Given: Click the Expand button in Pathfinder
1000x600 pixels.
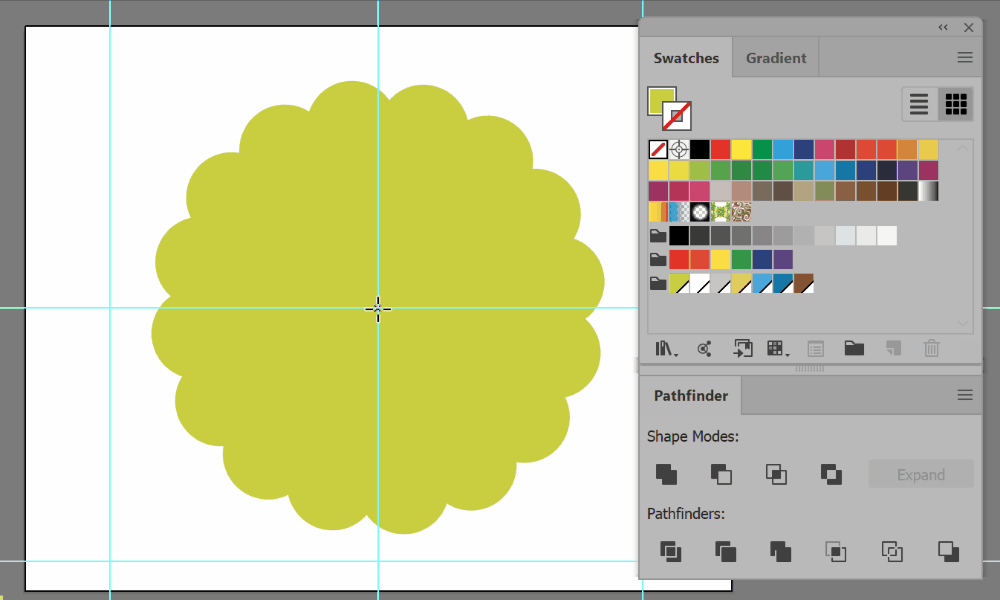Looking at the screenshot, I should (x=920, y=475).
